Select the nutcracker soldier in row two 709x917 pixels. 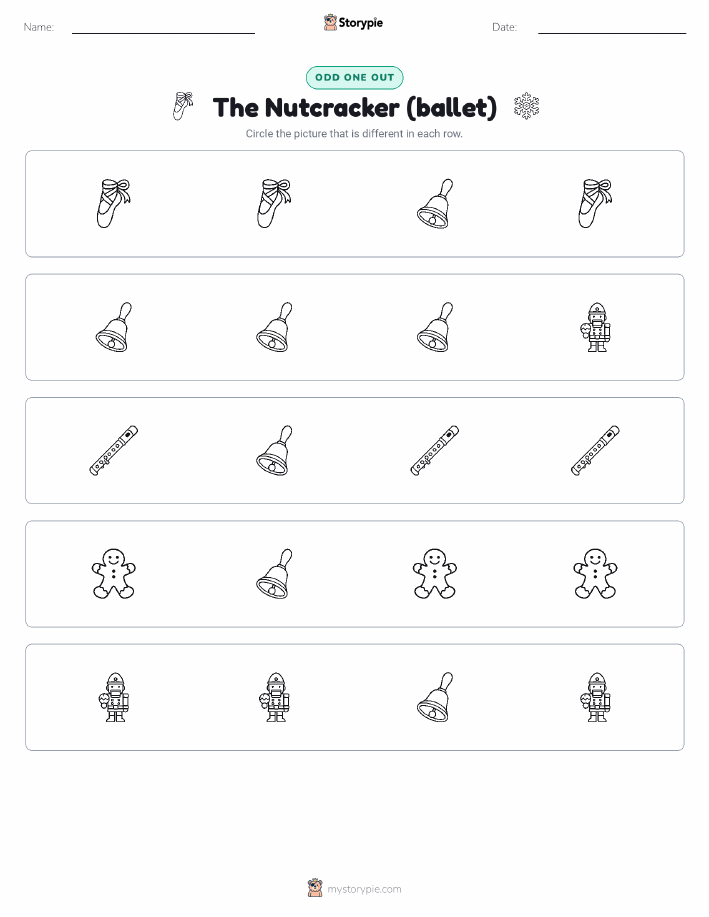tap(596, 327)
